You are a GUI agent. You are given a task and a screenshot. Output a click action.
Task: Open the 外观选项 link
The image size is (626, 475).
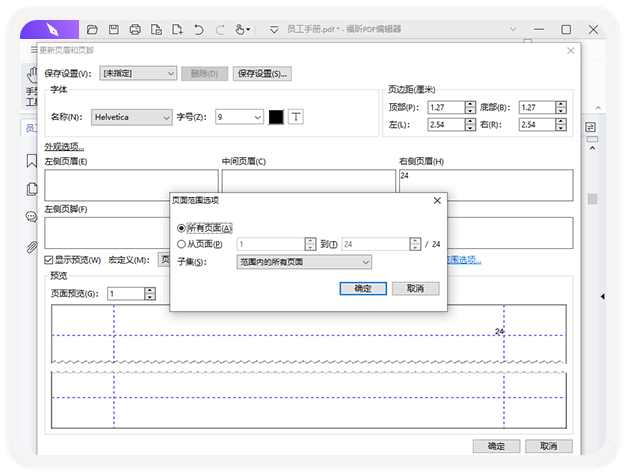(x=64, y=147)
